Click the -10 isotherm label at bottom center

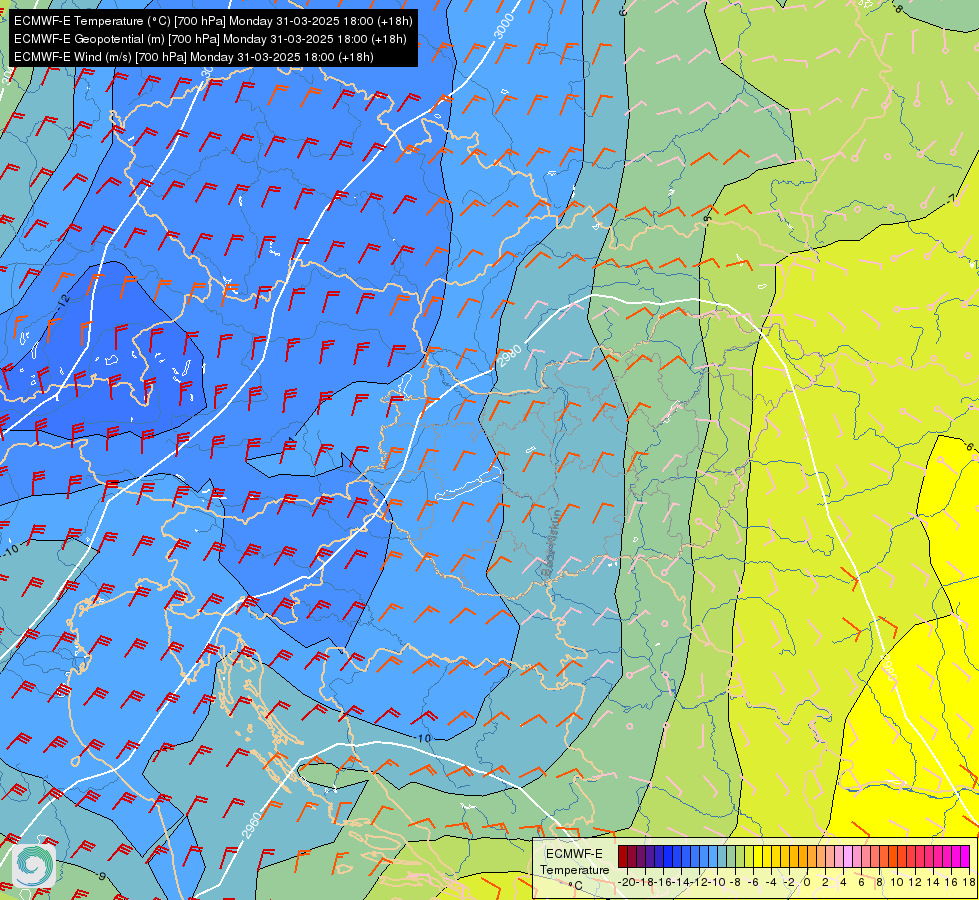(422, 738)
